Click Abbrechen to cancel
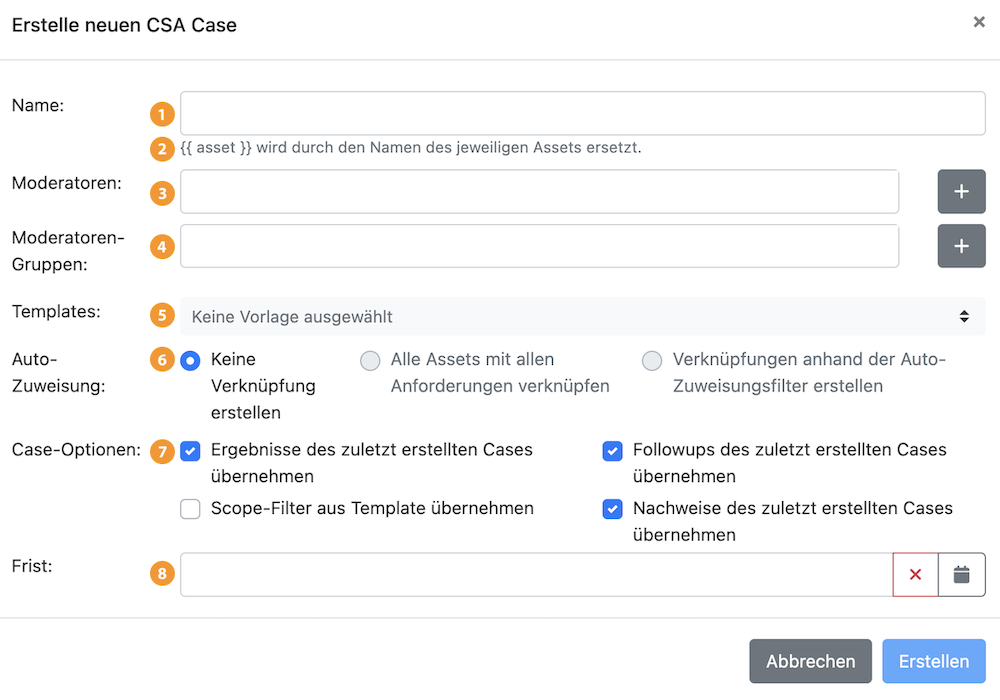Viewport: 1000px width, 700px height. 810,661
